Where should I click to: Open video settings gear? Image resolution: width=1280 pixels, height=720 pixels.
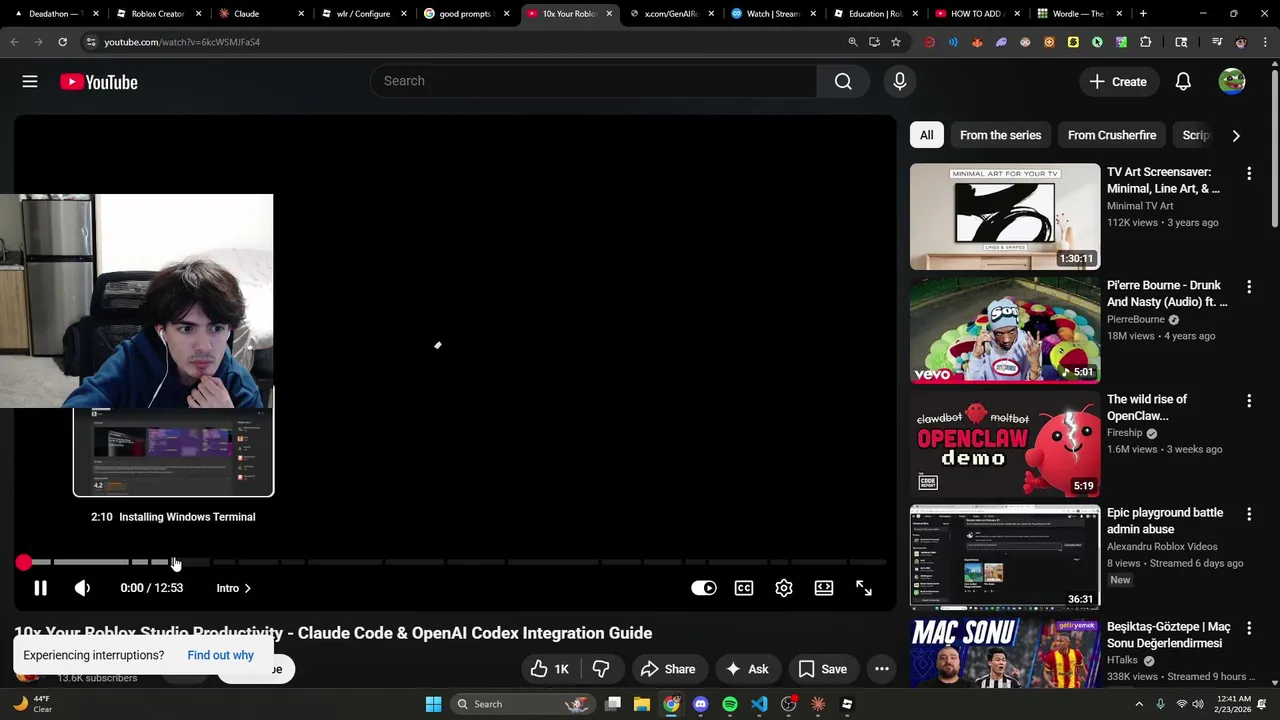tap(784, 588)
